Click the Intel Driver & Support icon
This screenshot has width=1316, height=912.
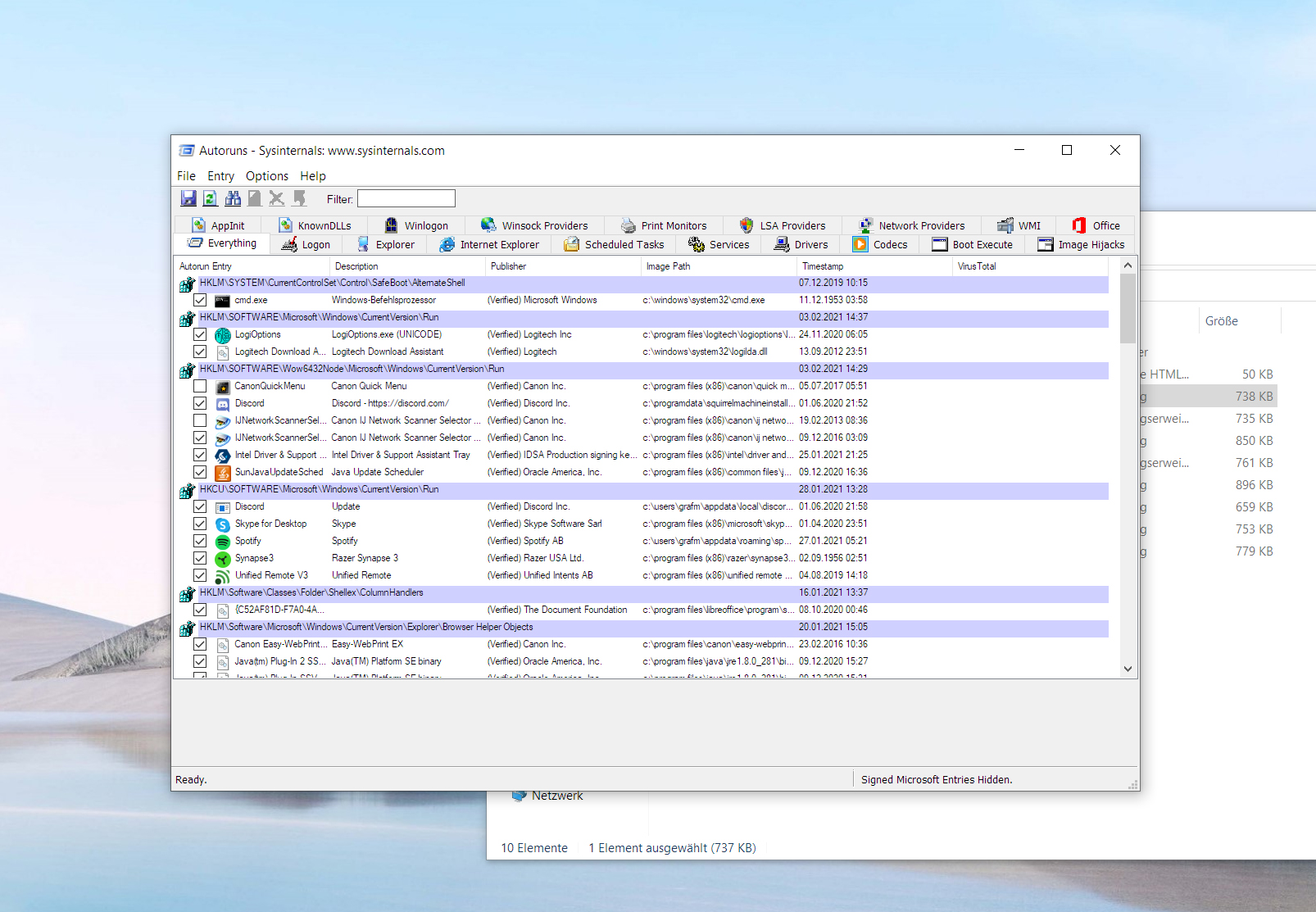[222, 456]
